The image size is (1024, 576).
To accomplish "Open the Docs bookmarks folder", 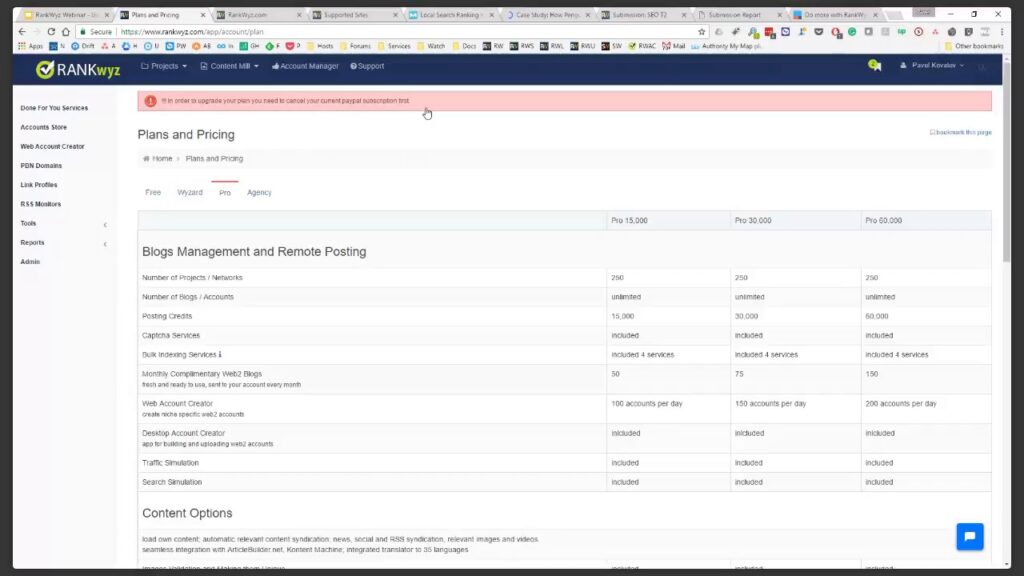I will (464, 46).
